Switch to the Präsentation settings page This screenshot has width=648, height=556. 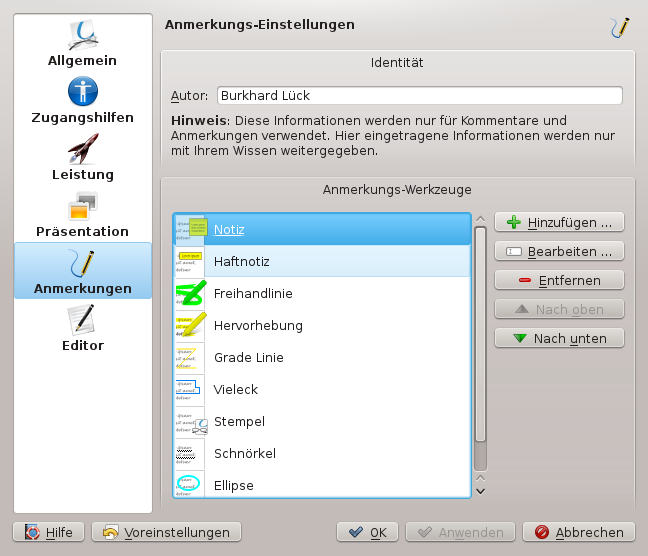(x=82, y=214)
